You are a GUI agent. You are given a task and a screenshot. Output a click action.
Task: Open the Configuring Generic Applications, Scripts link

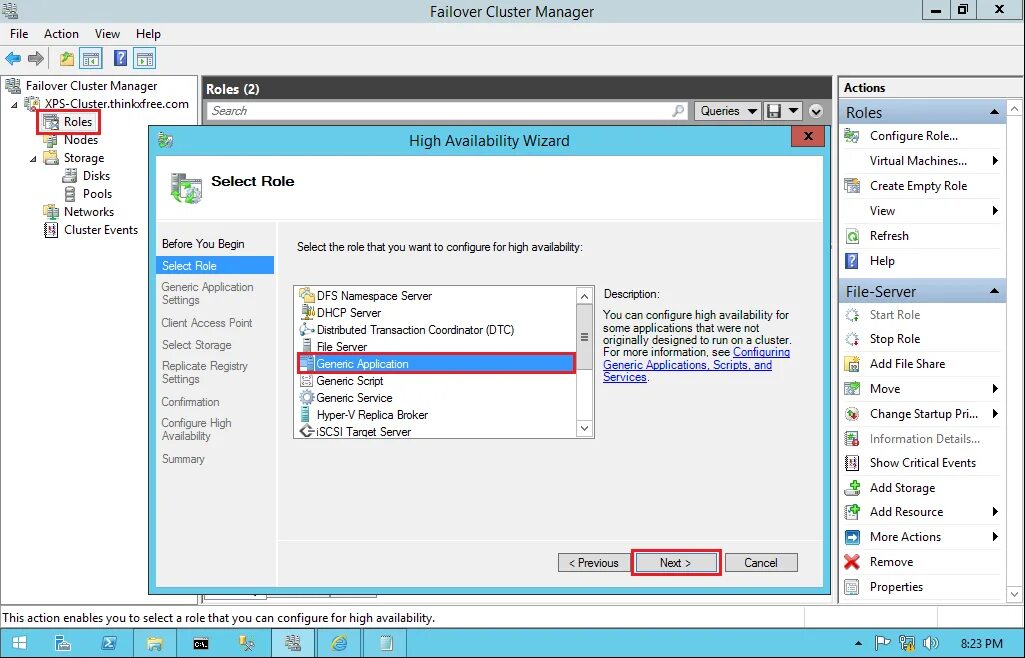coord(696,365)
